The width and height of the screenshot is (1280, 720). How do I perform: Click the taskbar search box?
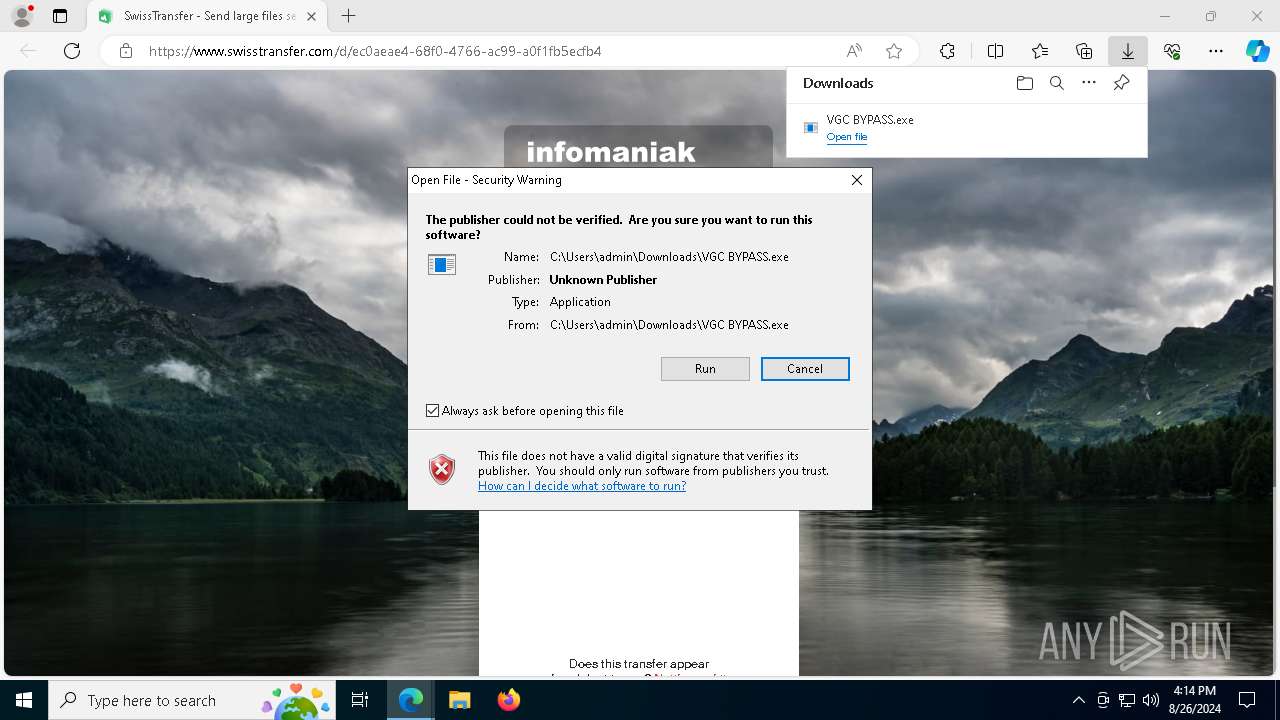click(193, 700)
